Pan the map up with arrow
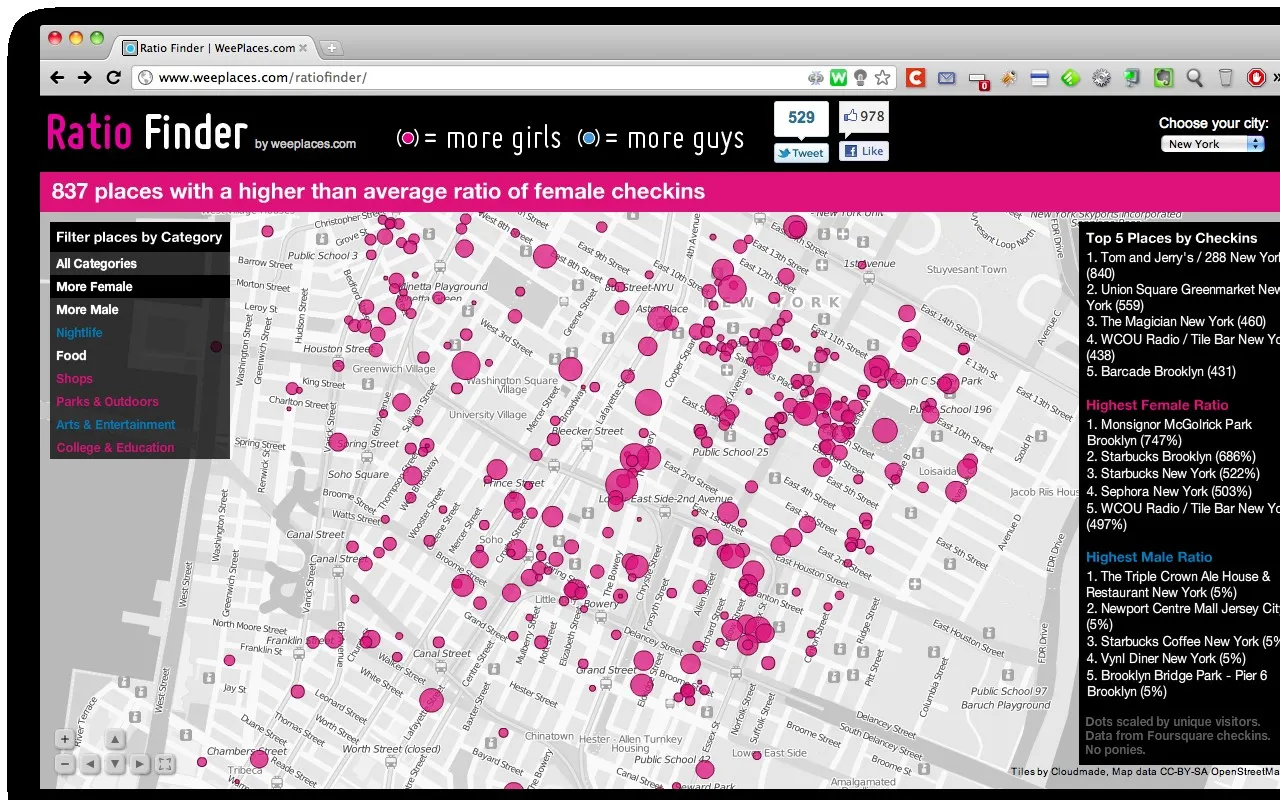Viewport: 1280px width, 800px height. [115, 740]
